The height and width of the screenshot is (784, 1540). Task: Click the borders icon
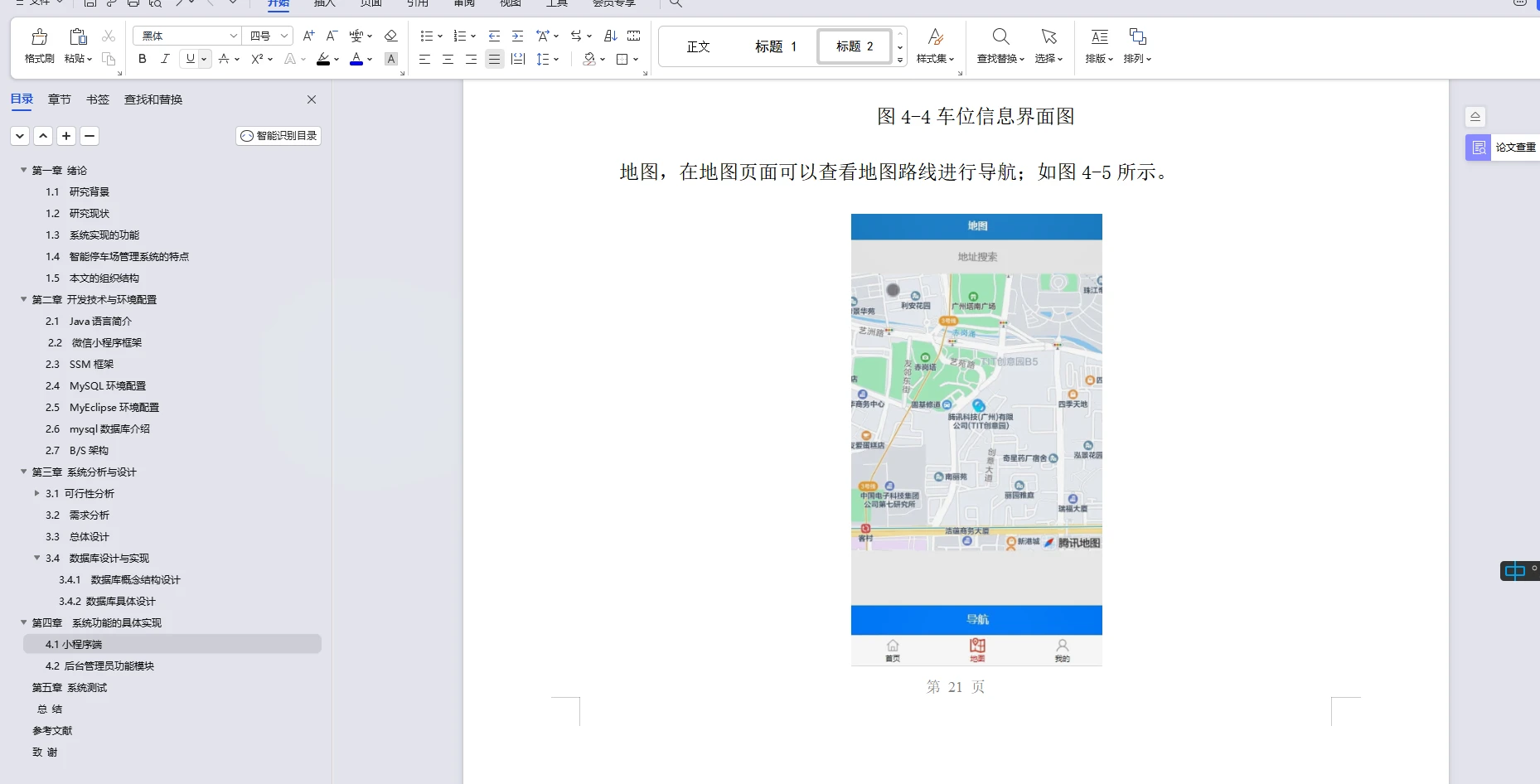pyautogui.click(x=622, y=59)
